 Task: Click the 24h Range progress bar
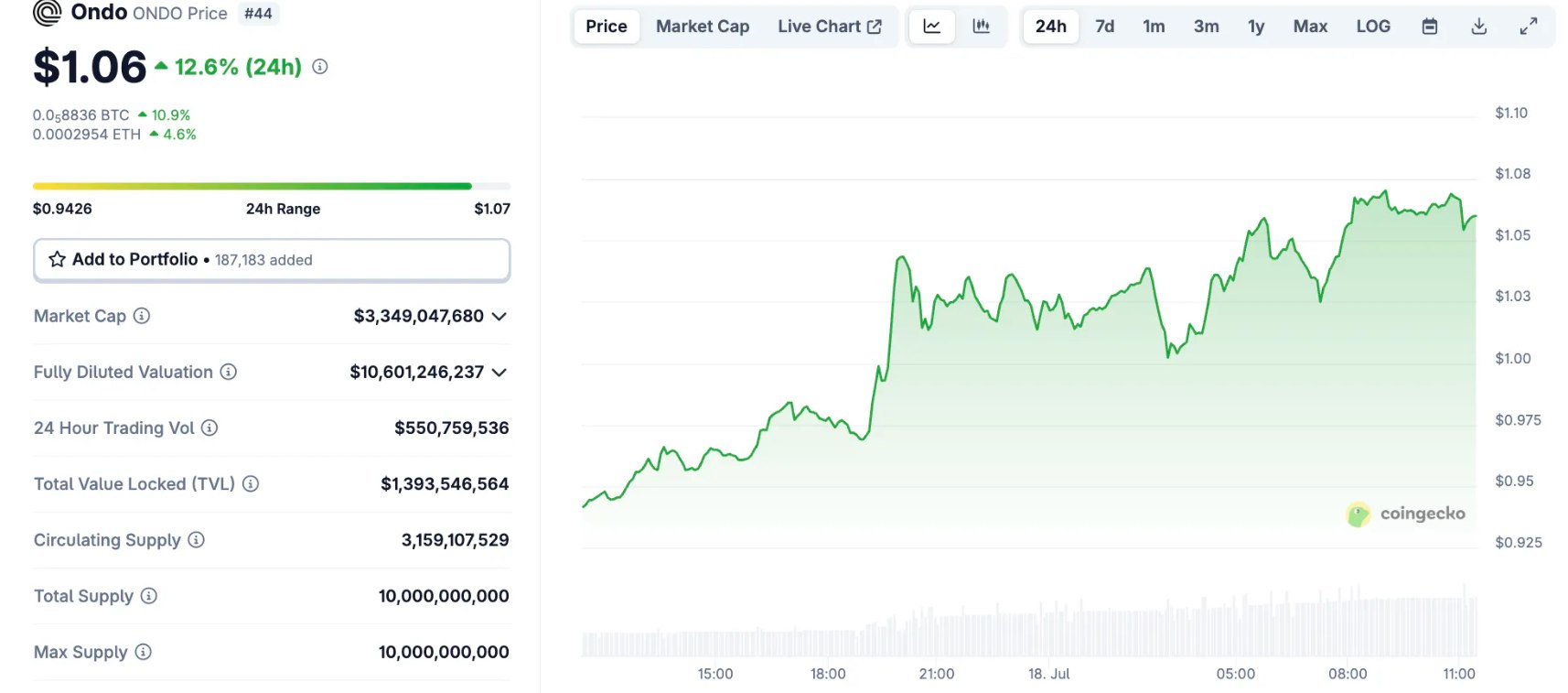pyautogui.click(x=272, y=186)
